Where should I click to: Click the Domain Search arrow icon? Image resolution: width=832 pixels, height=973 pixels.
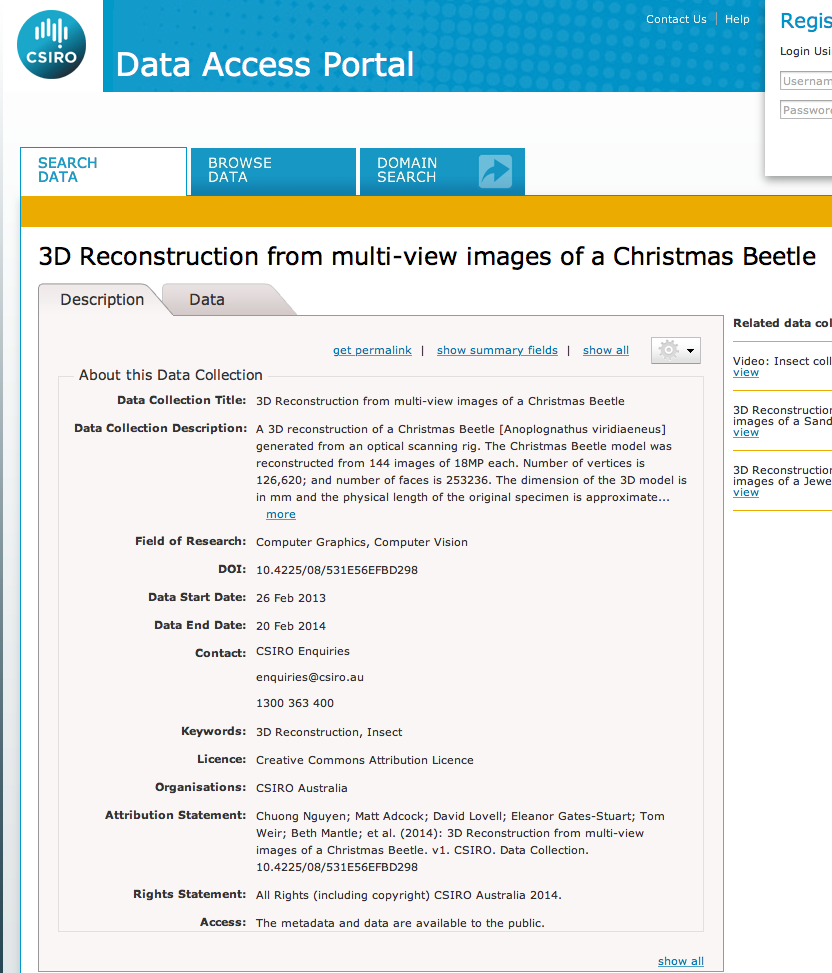[494, 171]
